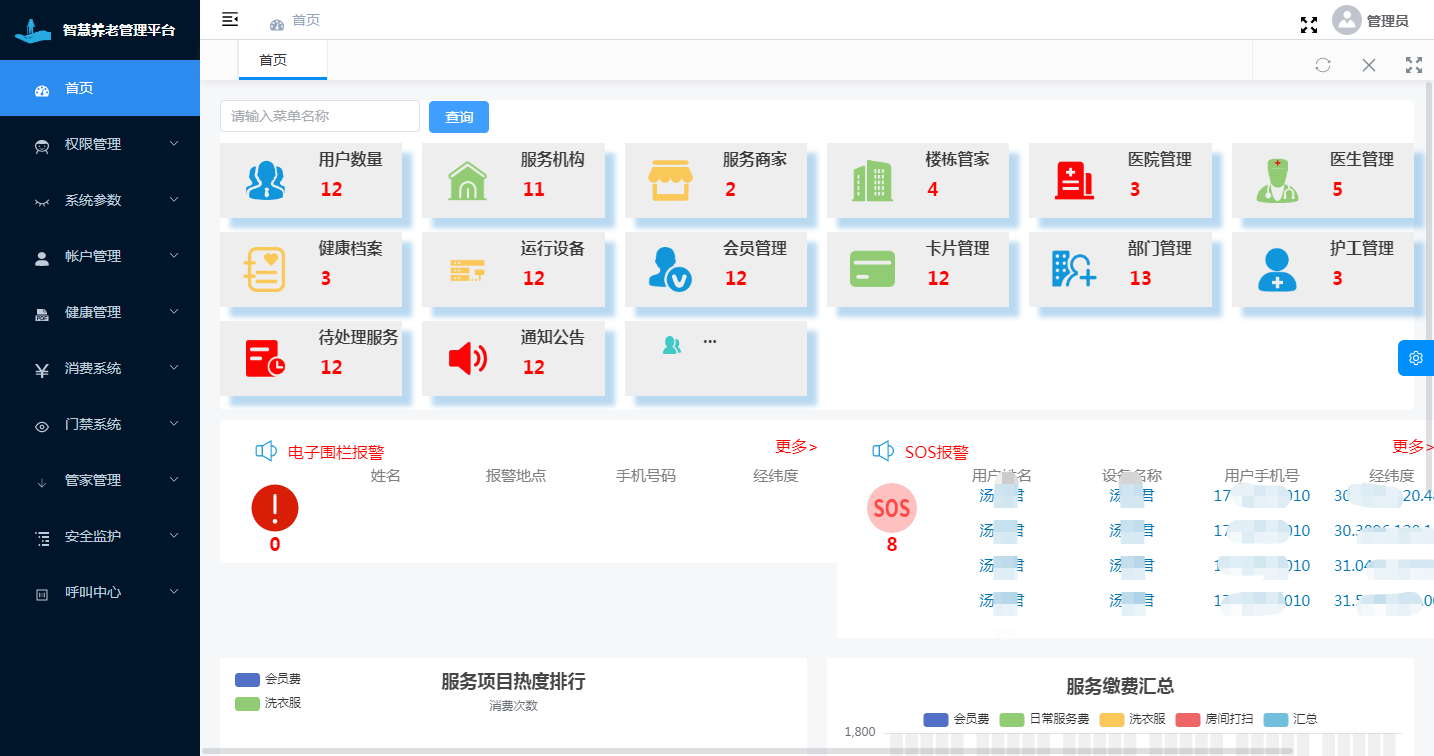The height and width of the screenshot is (756, 1434).
Task: Click the 服务商家 shop icon
Action: (x=670, y=181)
